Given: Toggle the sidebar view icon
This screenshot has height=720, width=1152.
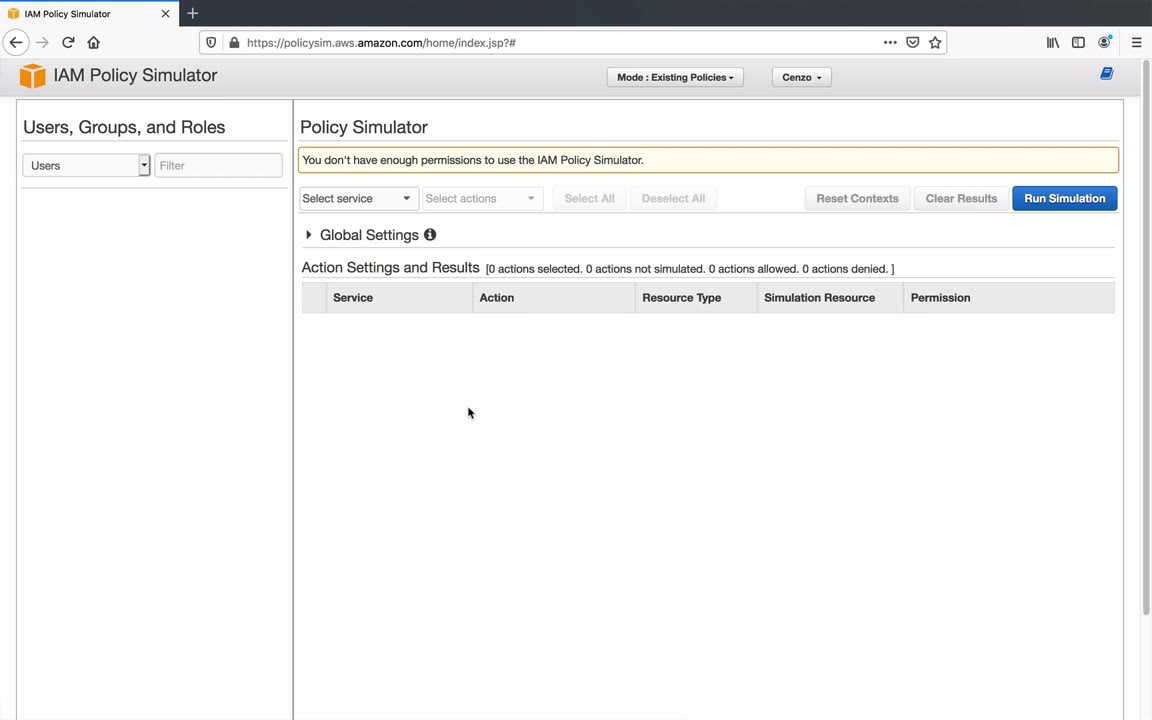Looking at the screenshot, I should [1078, 43].
